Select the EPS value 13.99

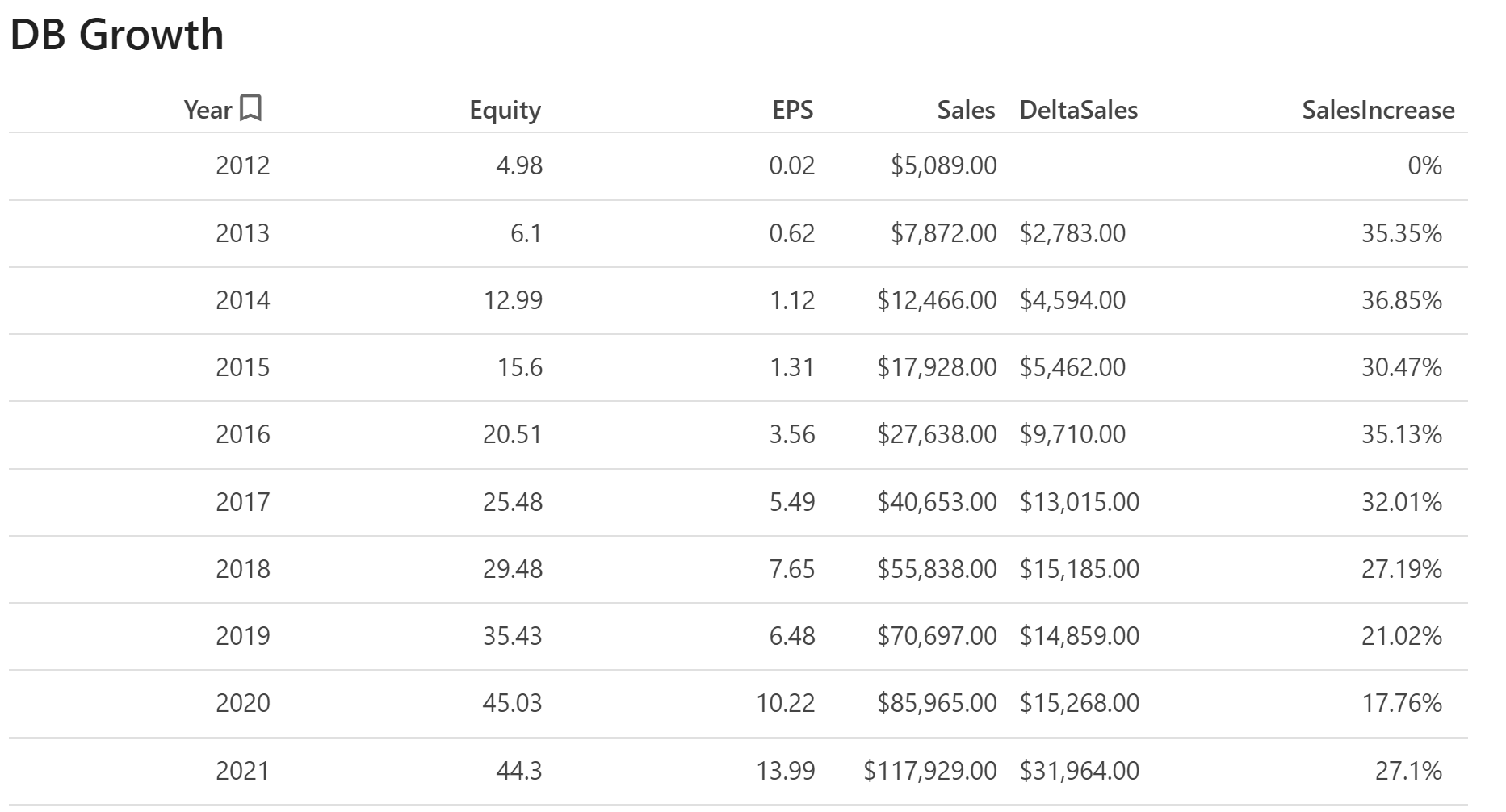click(x=785, y=771)
